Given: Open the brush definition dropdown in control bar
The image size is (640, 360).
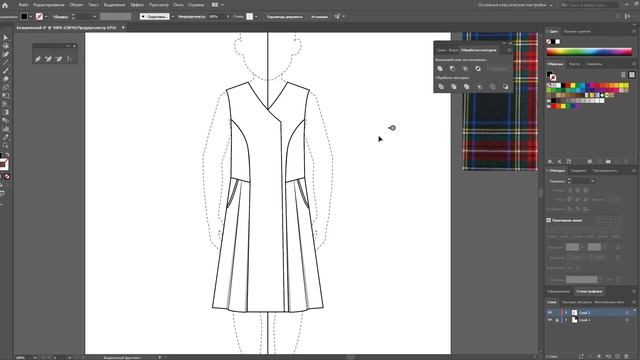Looking at the screenshot, I should (x=173, y=17).
